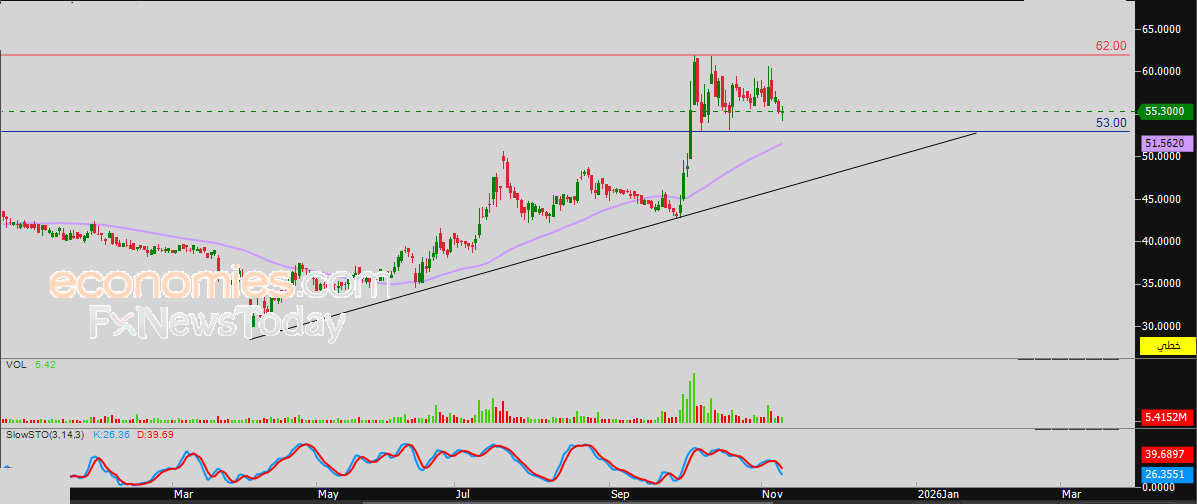The width and height of the screenshot is (1197, 504).
Task: Select the green 55.3000 current price tag
Action: coord(1166,112)
